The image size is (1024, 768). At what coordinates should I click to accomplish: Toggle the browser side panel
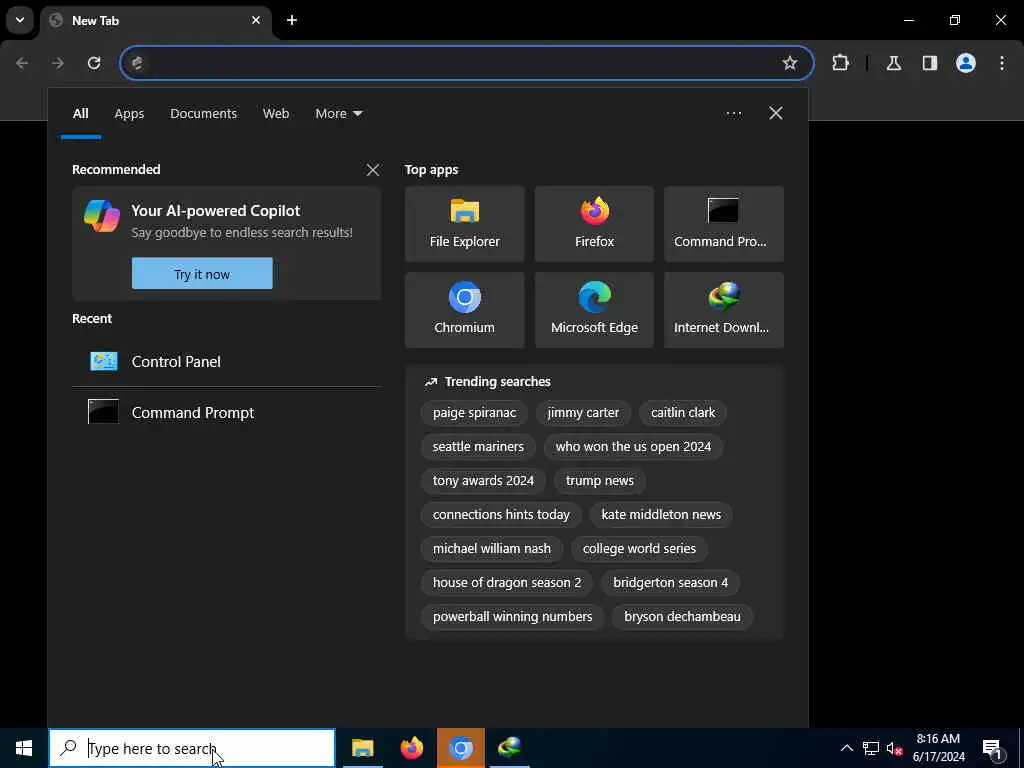point(930,63)
